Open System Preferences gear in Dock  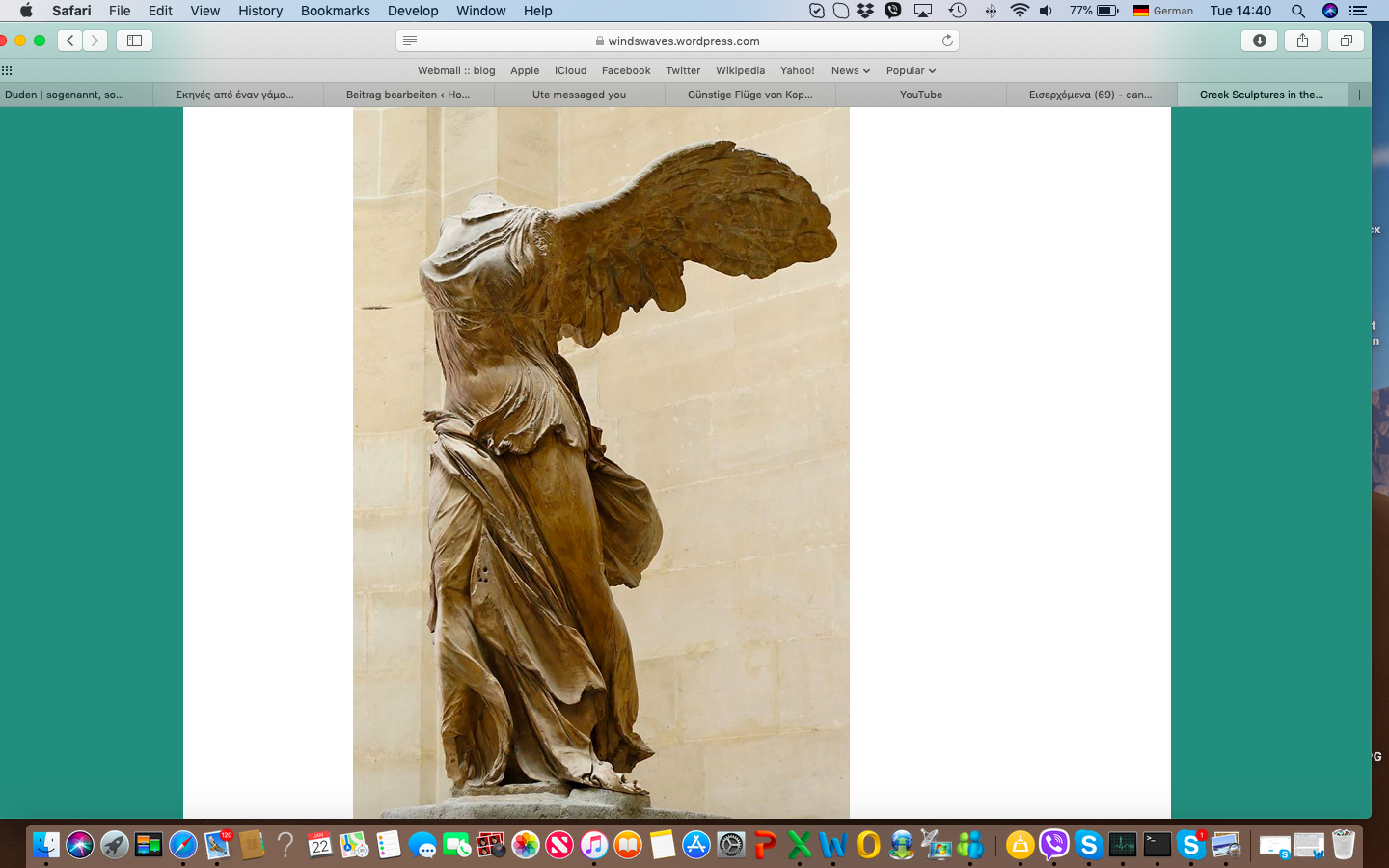coord(731,846)
